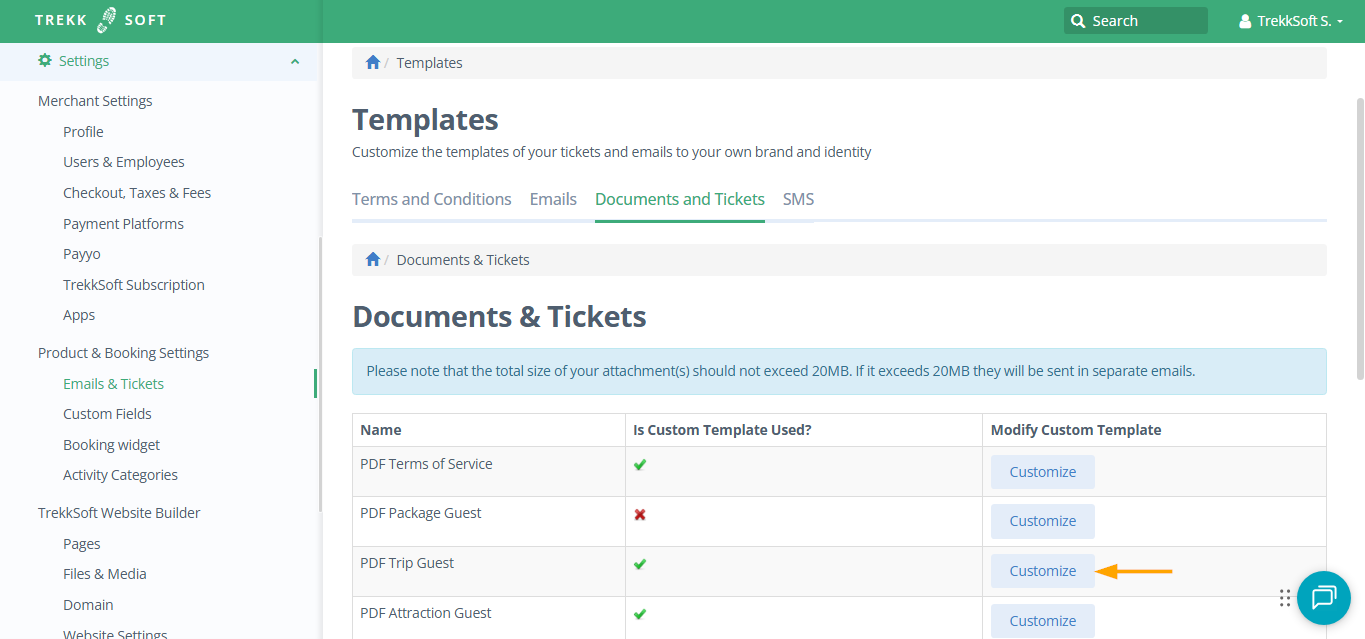The image size is (1365, 639).
Task: Go to Custom Fields settings
Action: (107, 414)
